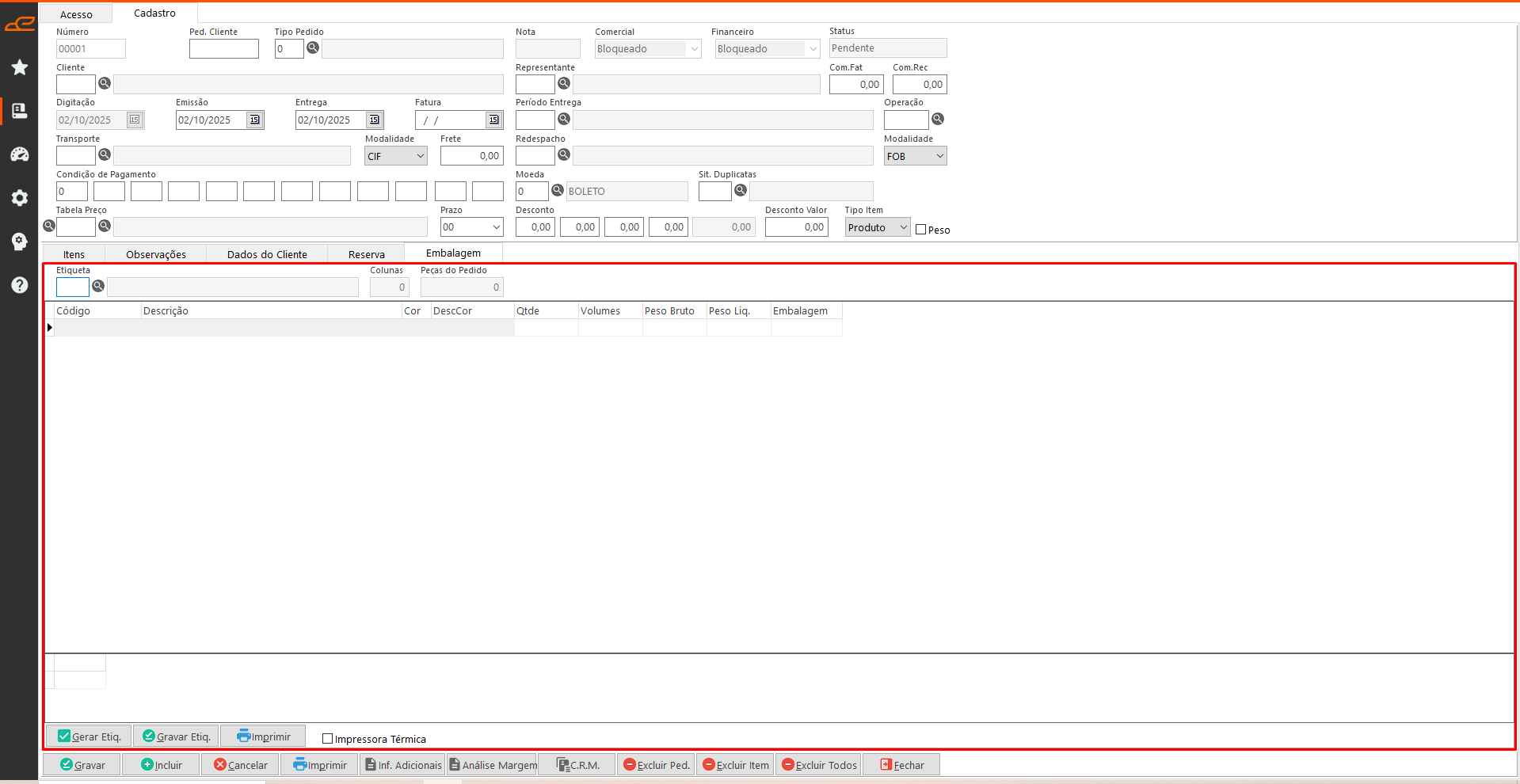Open settings gear icon in sidebar
1520x784 pixels.
point(20,198)
